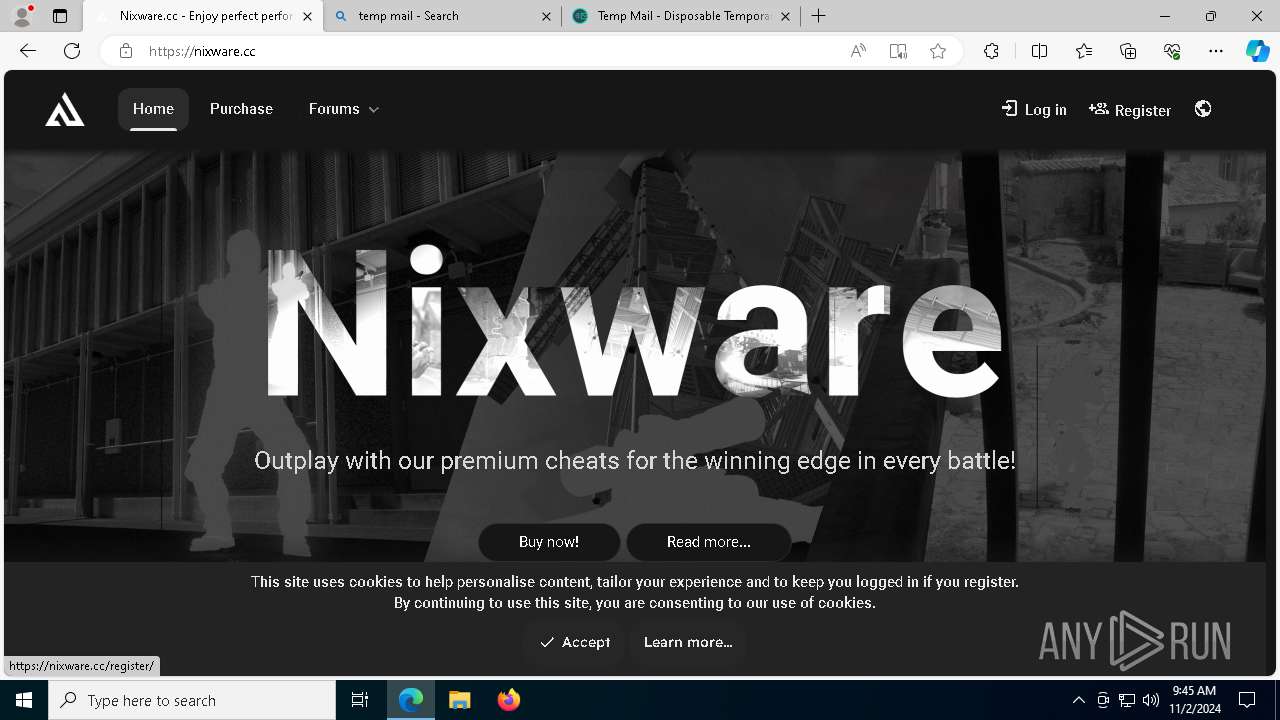
Task: Close the temp mail Search tab
Action: (547, 16)
